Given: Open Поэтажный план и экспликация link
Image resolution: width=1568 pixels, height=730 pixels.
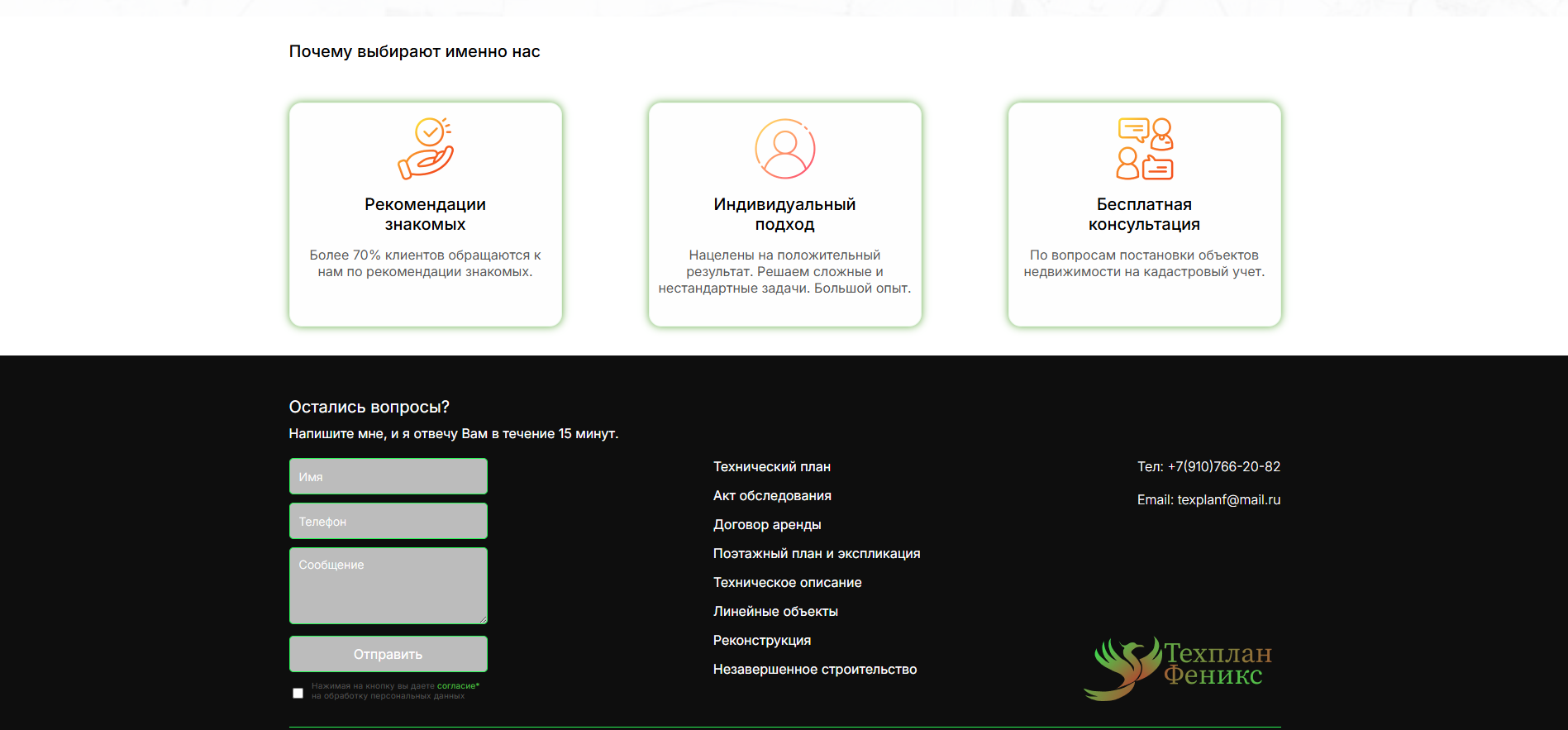Looking at the screenshot, I should coord(817,553).
